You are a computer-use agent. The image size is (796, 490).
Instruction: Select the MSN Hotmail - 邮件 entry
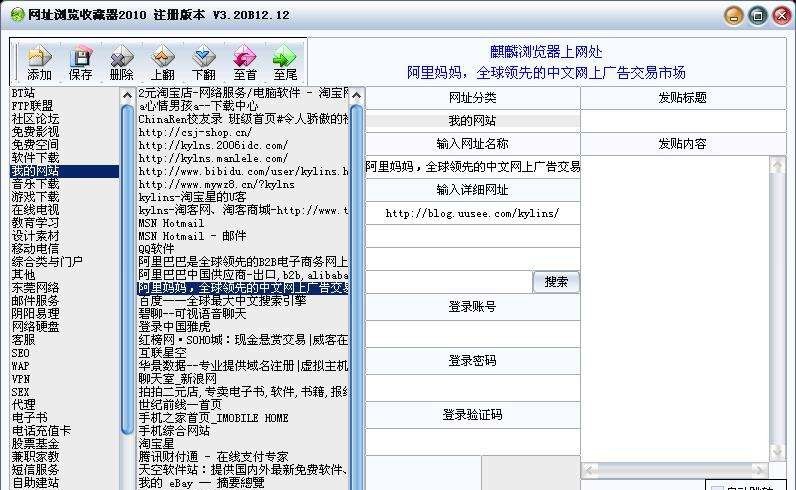(192, 236)
